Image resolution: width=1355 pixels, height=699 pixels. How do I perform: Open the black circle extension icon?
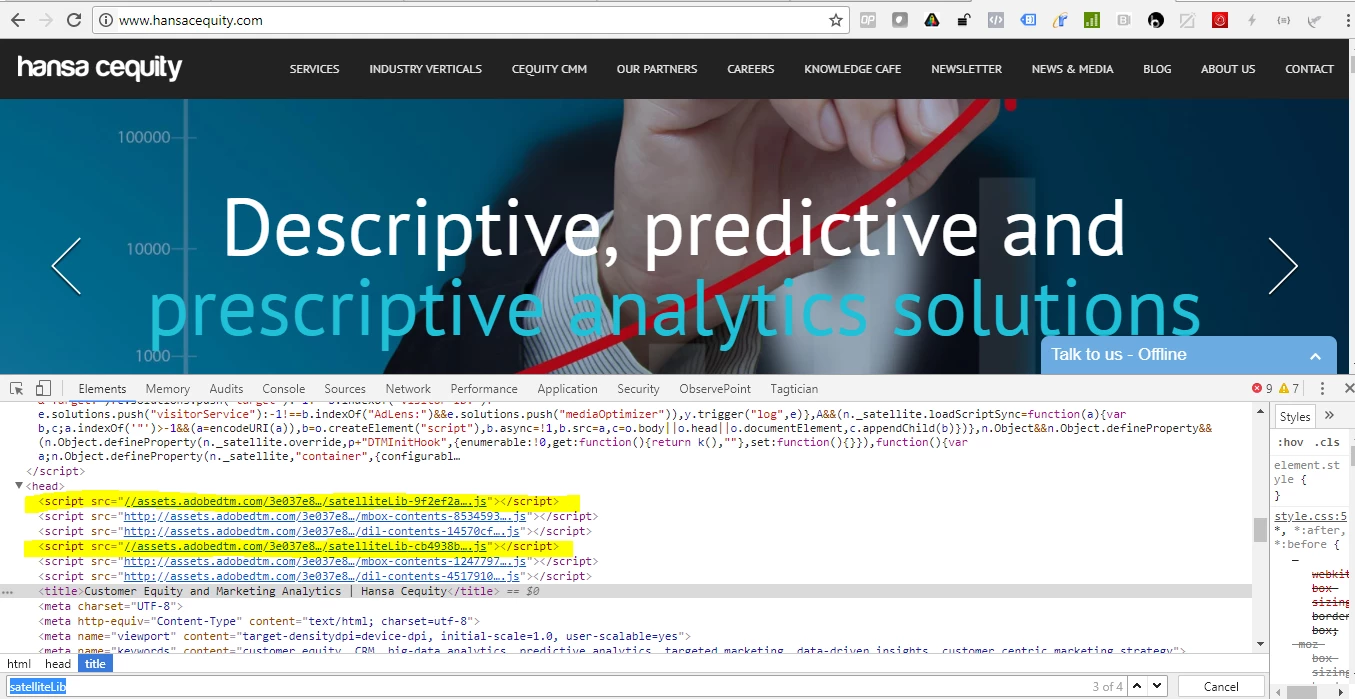click(x=1156, y=20)
